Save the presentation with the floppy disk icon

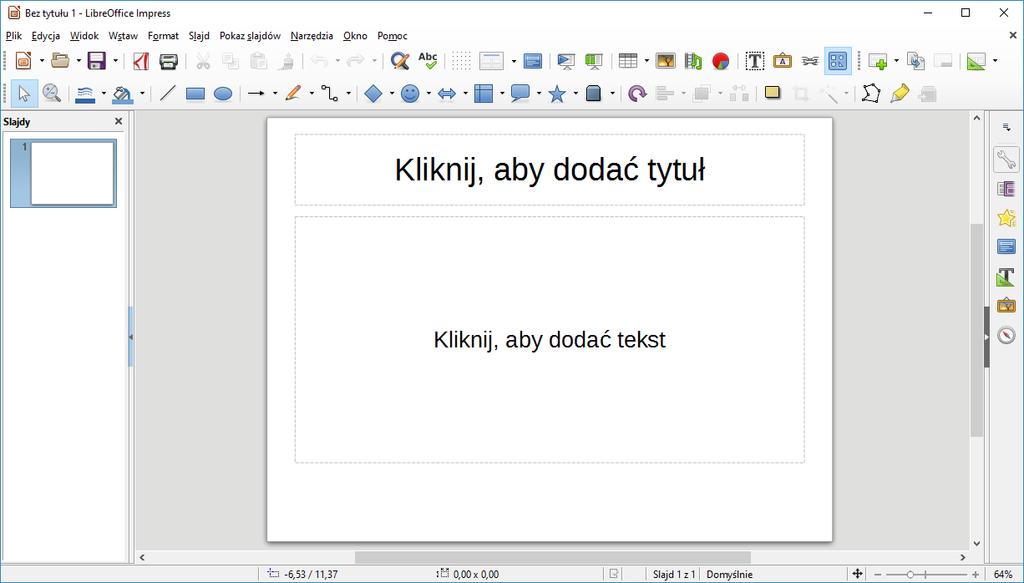click(x=97, y=61)
